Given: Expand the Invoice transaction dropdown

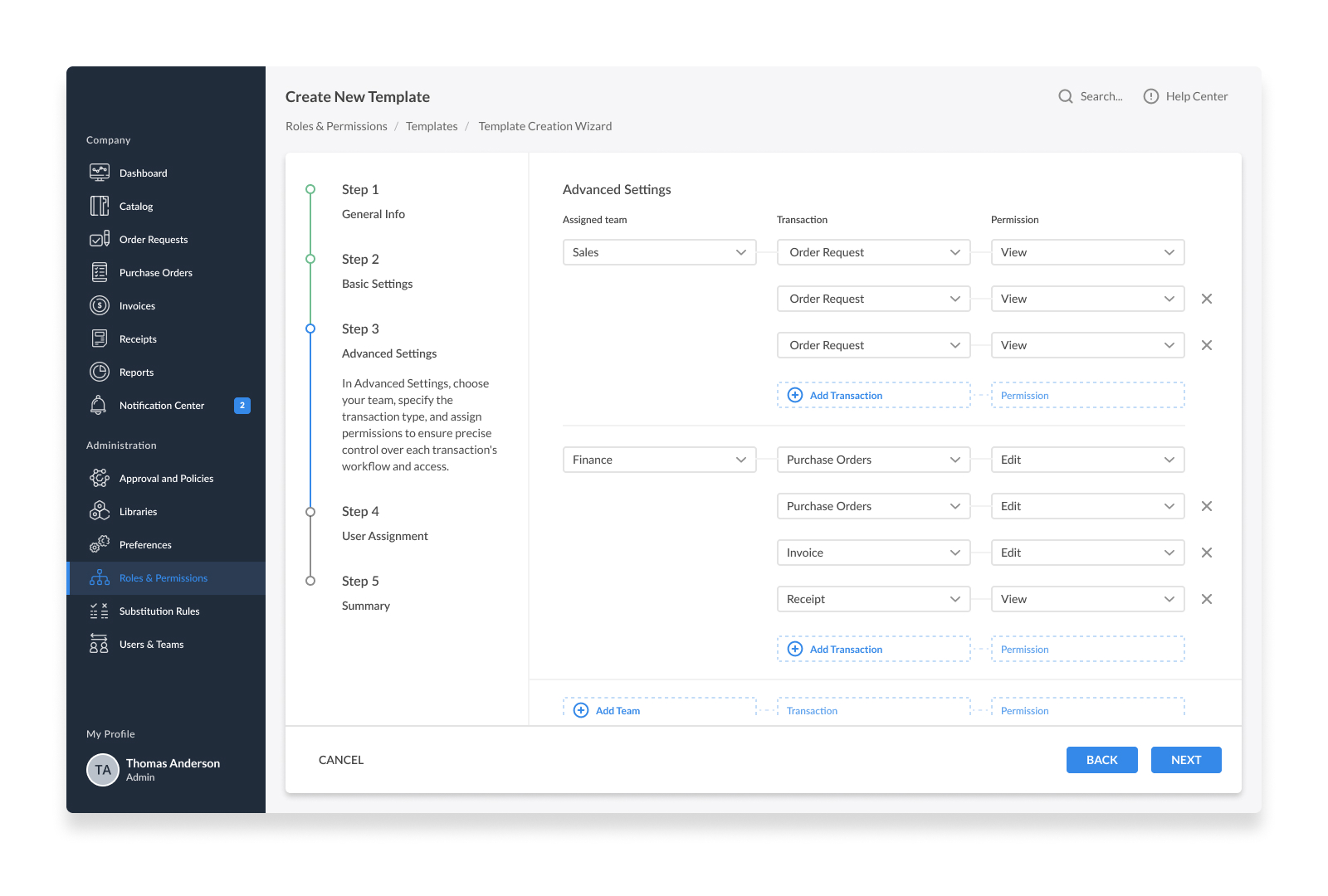Looking at the screenshot, I should click(874, 553).
